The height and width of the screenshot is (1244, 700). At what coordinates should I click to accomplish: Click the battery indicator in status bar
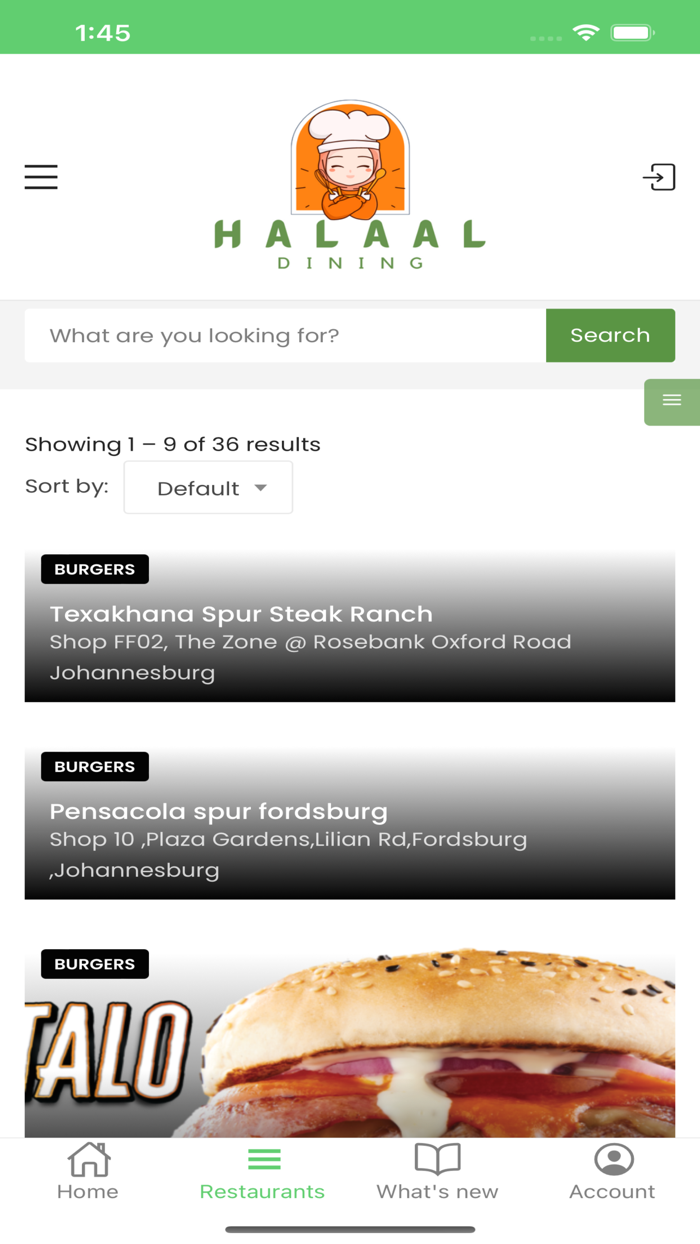point(632,33)
